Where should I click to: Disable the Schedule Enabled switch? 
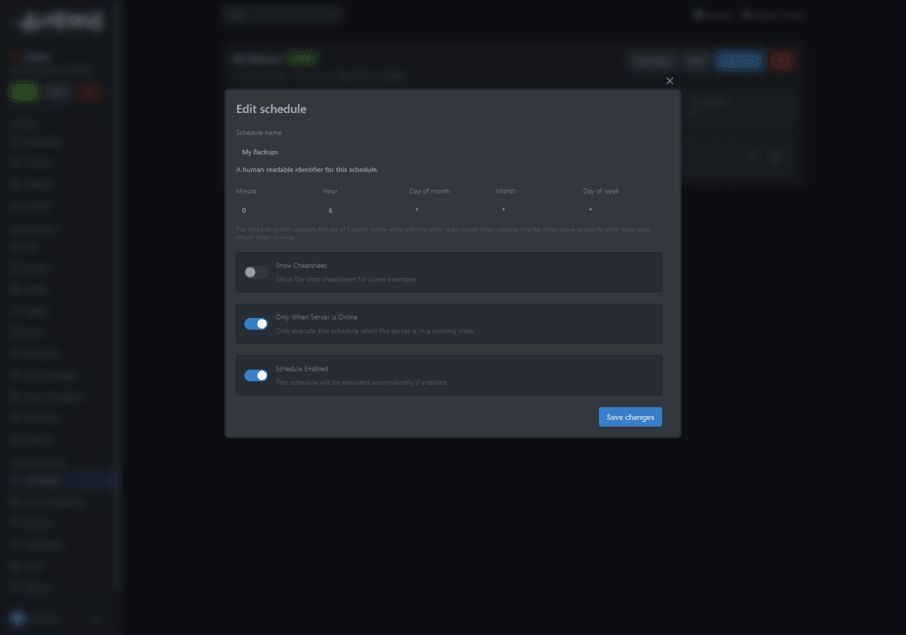[256, 376]
